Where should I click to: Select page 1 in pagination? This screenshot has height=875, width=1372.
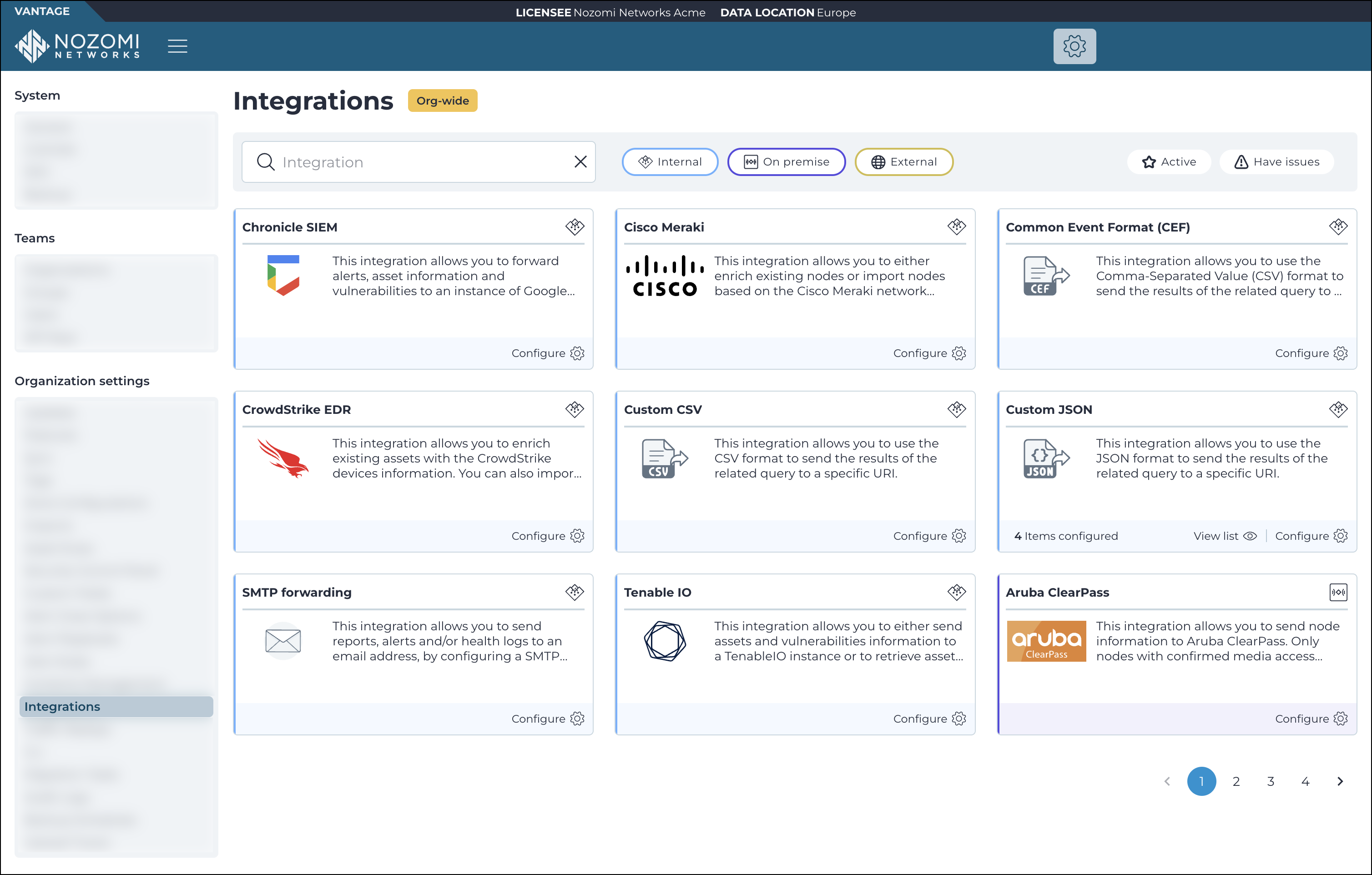click(x=1202, y=782)
